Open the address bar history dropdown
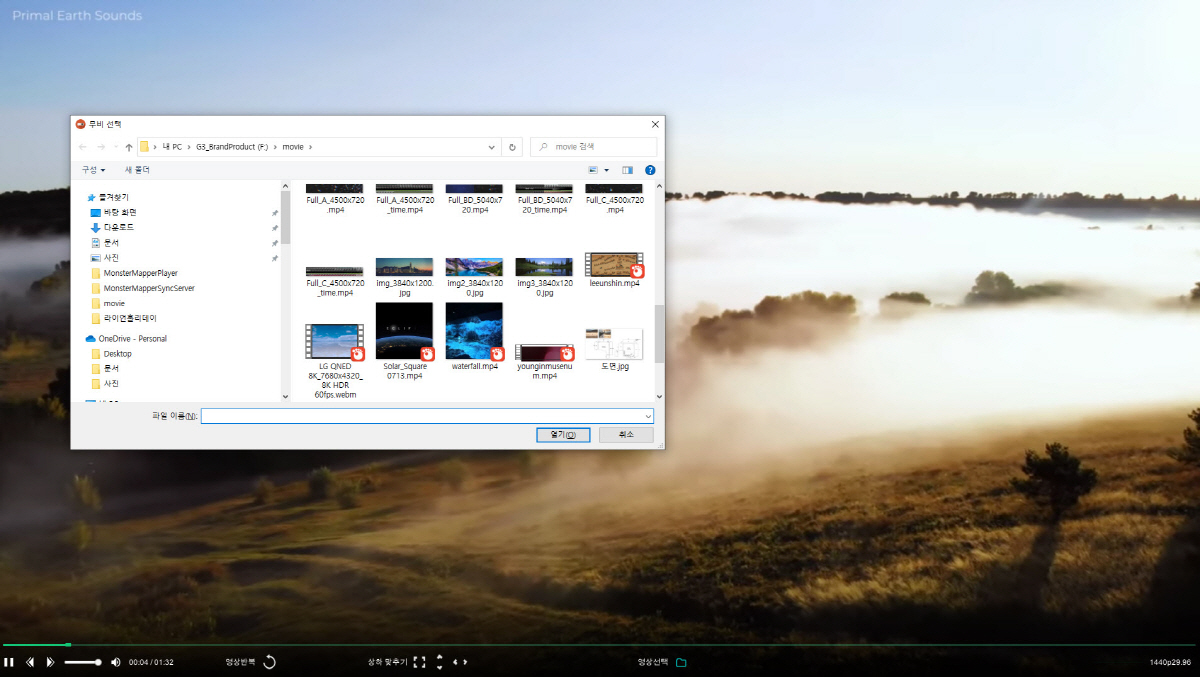This screenshot has width=1200, height=677. pos(492,147)
